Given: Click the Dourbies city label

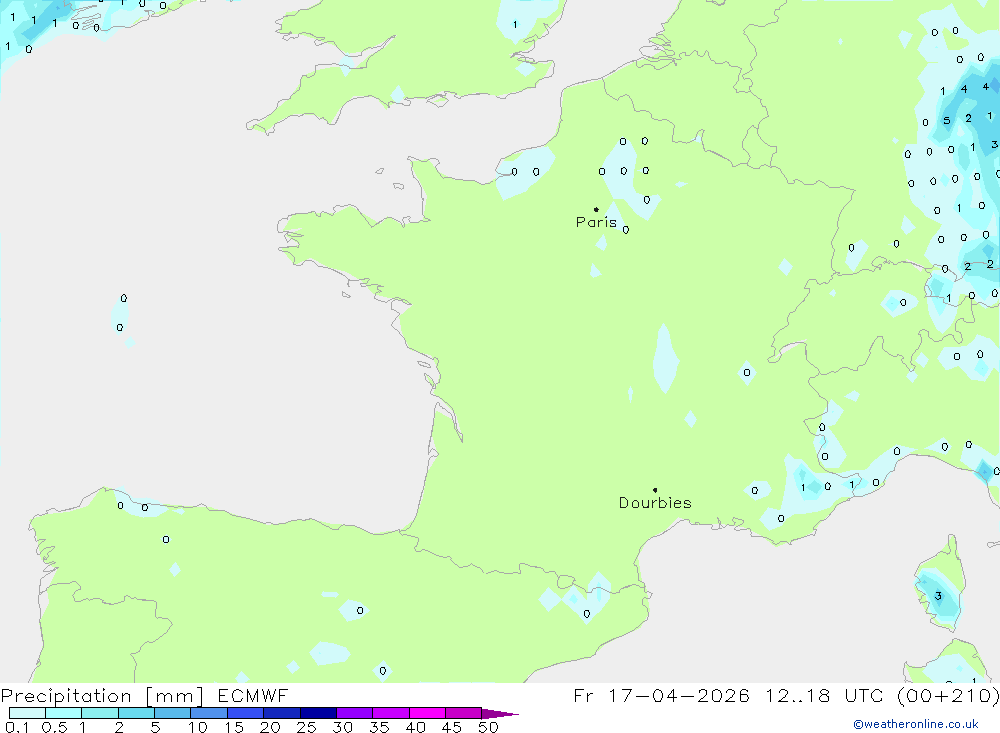Looking at the screenshot, I should [x=655, y=503].
